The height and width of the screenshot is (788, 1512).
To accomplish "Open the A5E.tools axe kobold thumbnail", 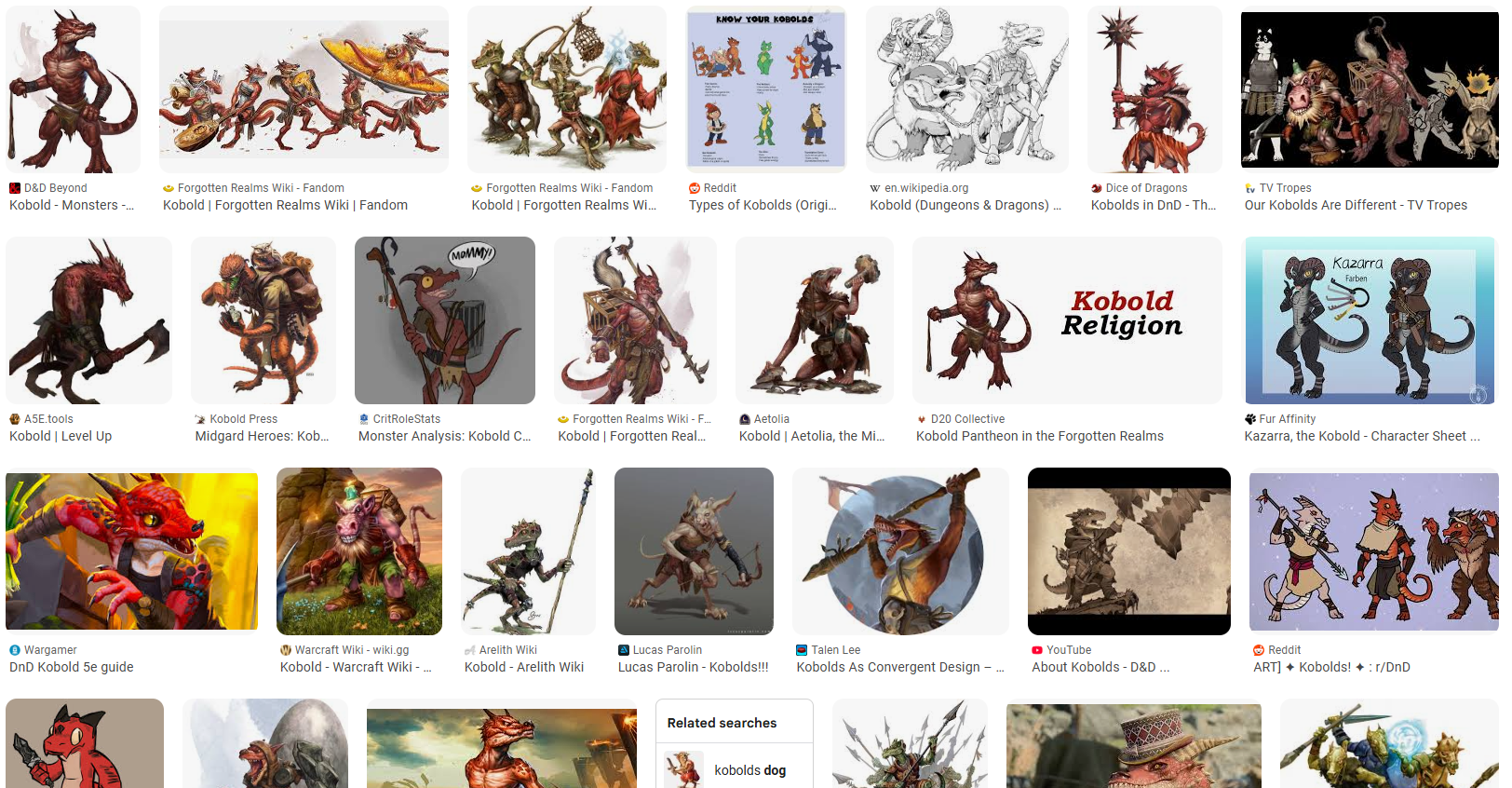I will click(88, 320).
